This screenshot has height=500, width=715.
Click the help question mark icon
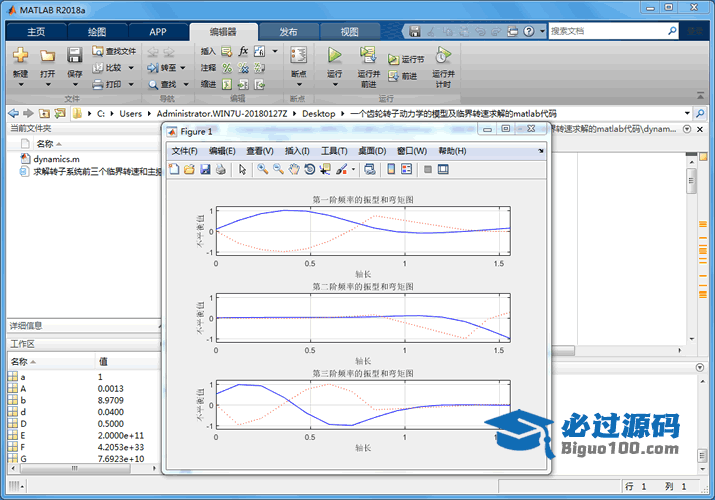(x=528, y=31)
